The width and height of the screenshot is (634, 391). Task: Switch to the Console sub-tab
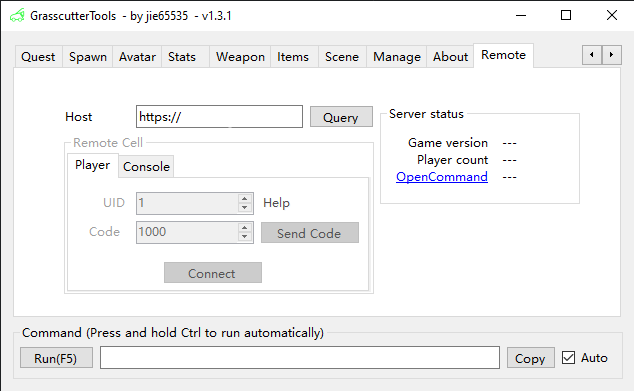coord(146,167)
